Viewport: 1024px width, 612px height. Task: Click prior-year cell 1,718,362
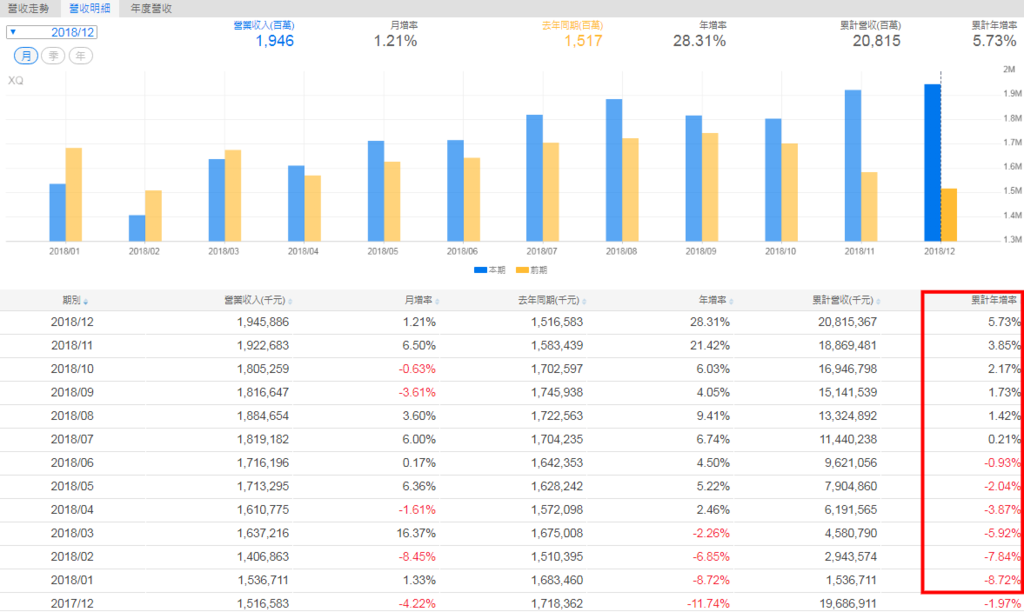pos(557,604)
